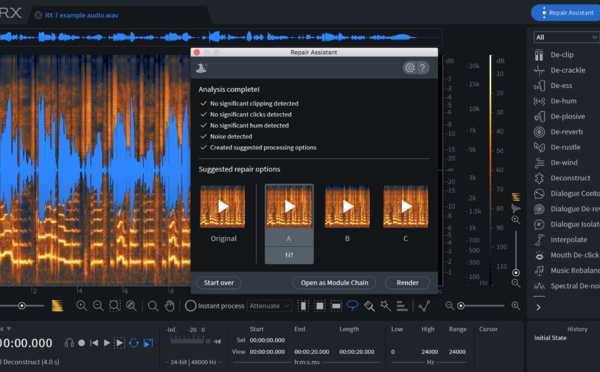Open the Attenuate mode dropdown
This screenshot has height=372, width=600.
click(x=270, y=306)
